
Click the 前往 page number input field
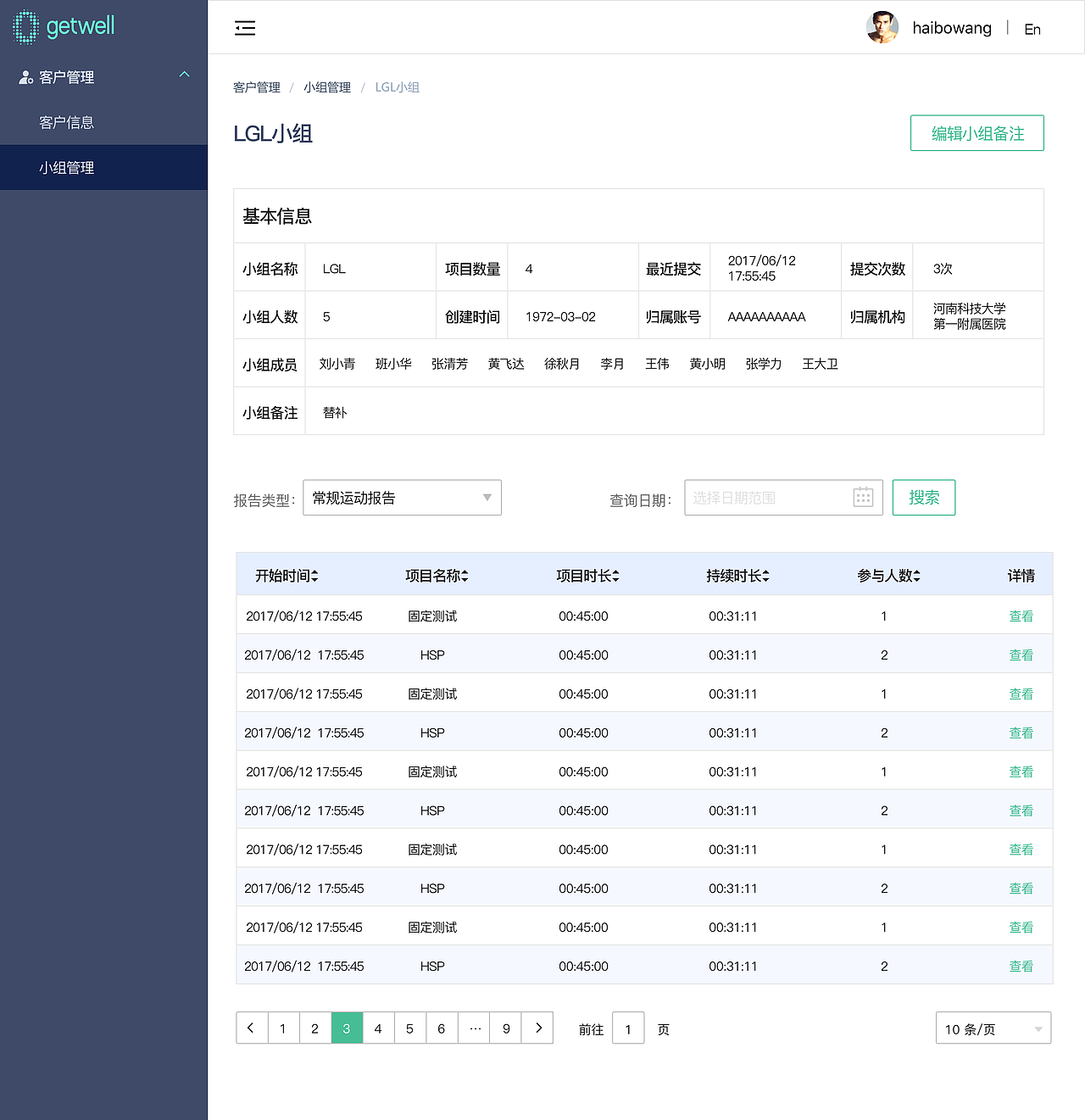coord(628,1028)
